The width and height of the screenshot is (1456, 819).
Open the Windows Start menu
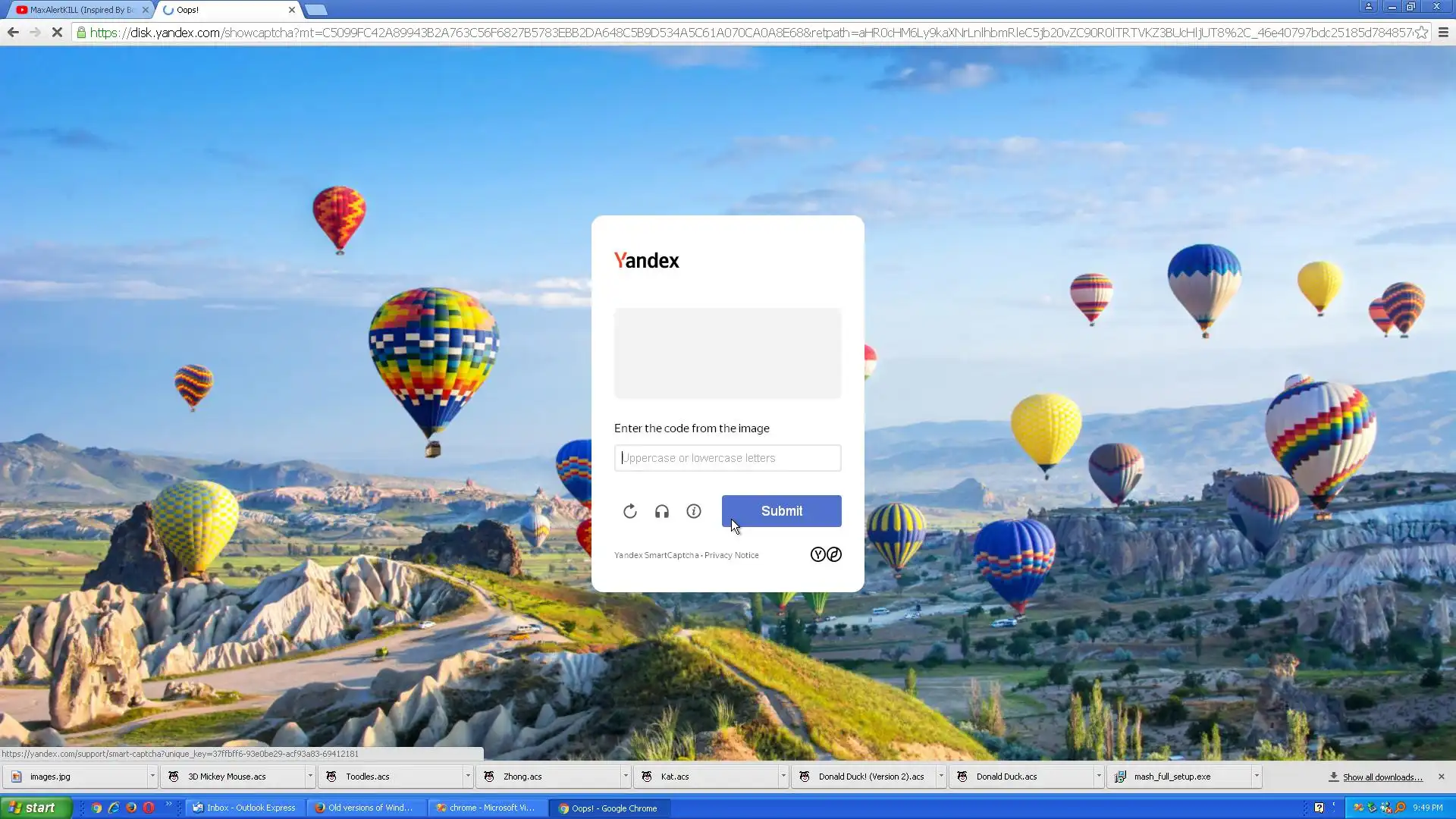tap(36, 808)
